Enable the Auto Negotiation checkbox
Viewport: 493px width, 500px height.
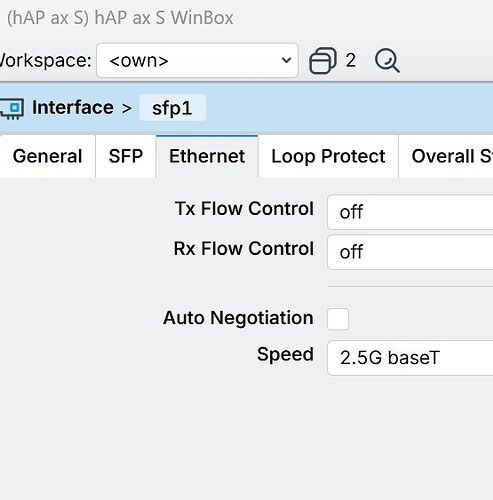click(338, 319)
